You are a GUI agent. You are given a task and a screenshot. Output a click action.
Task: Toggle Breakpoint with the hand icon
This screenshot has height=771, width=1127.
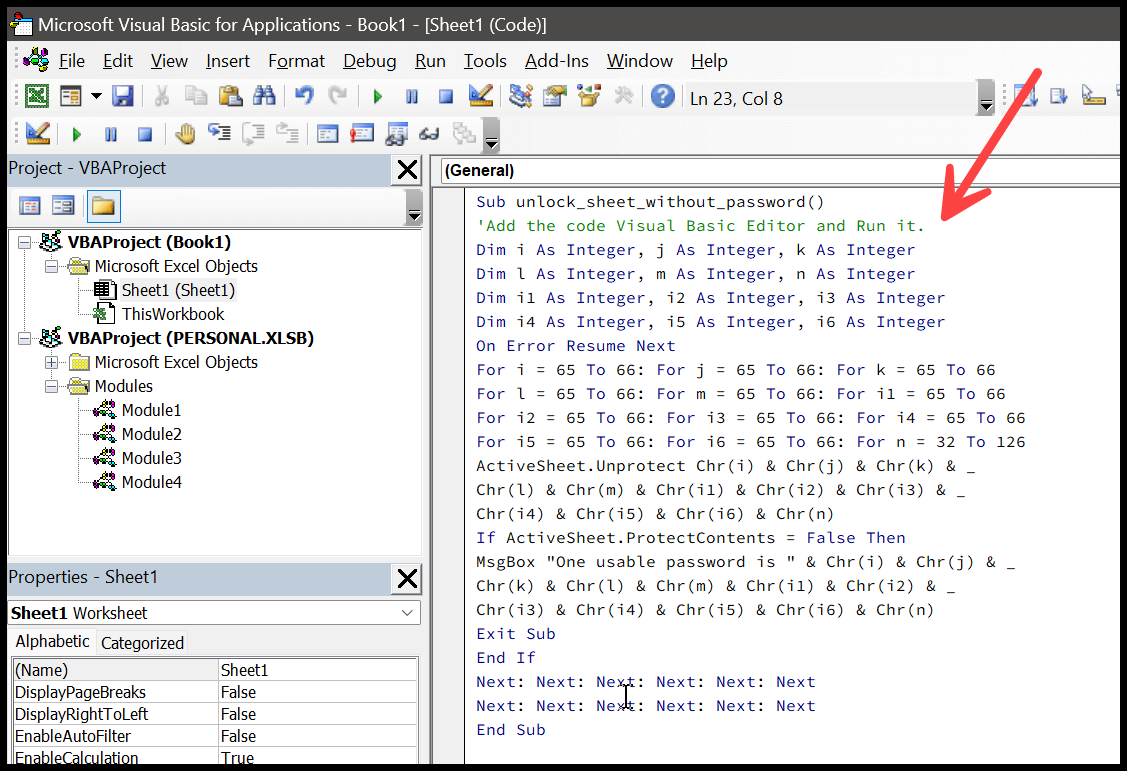click(x=185, y=134)
